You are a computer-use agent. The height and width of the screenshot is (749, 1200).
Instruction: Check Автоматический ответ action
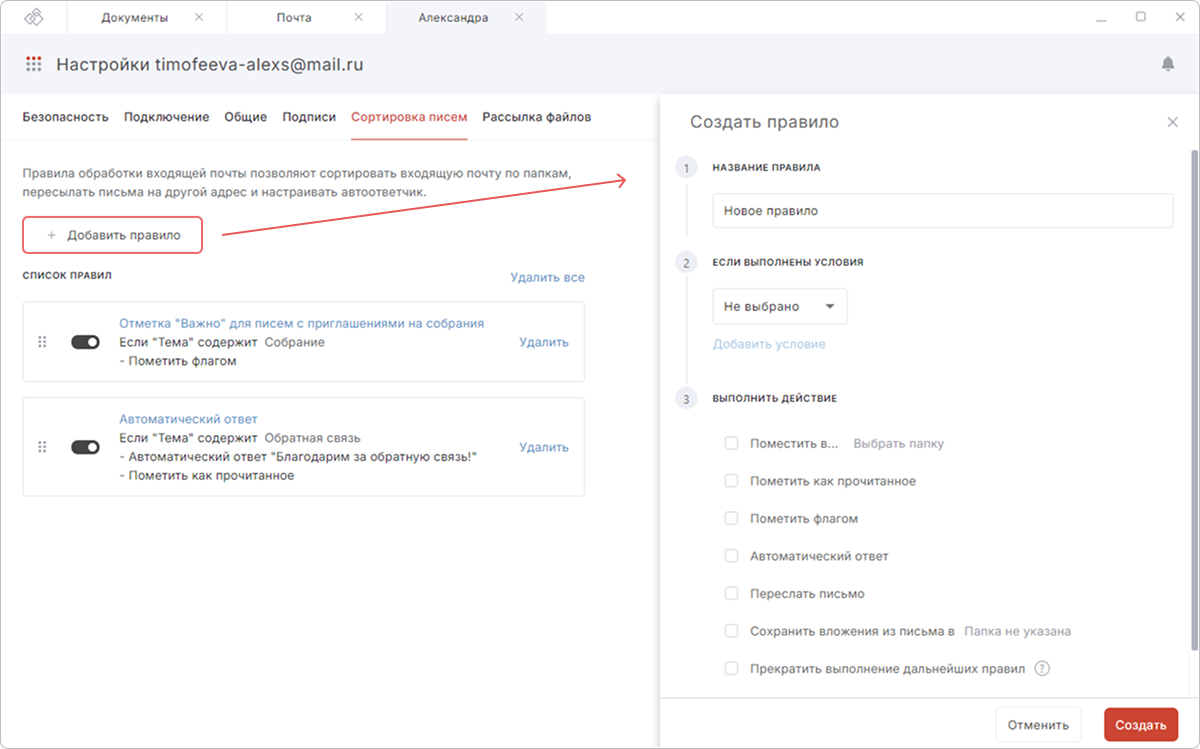(x=731, y=556)
